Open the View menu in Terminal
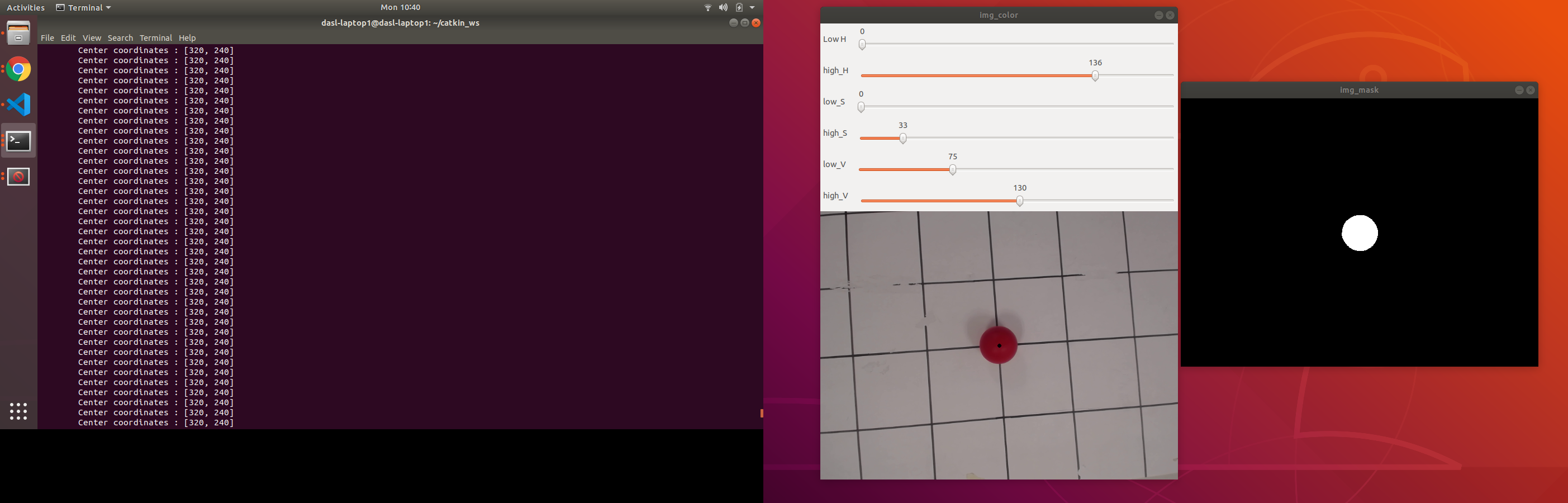1568x503 pixels. coord(92,38)
